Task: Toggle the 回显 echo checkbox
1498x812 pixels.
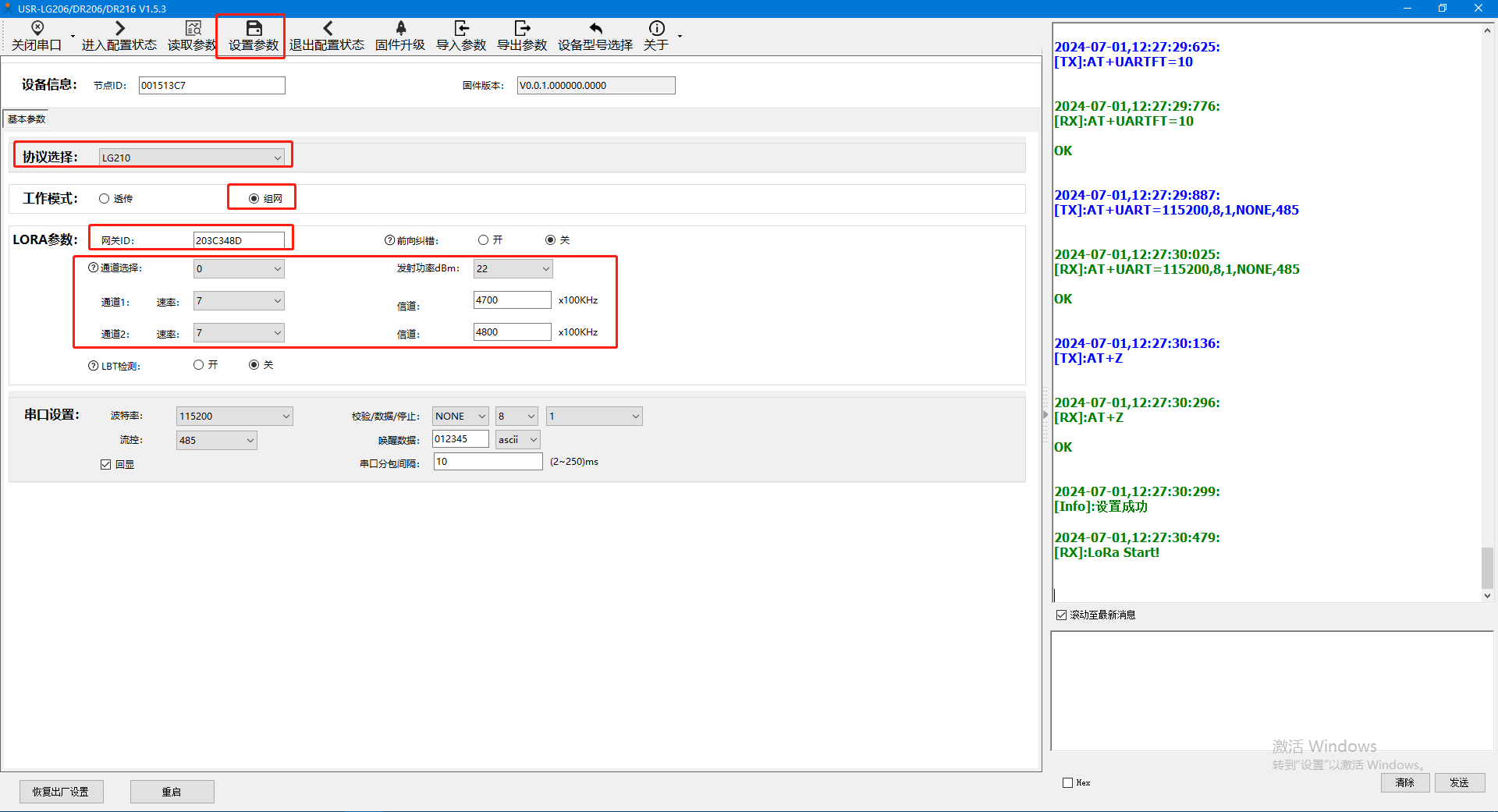Action: pos(105,465)
